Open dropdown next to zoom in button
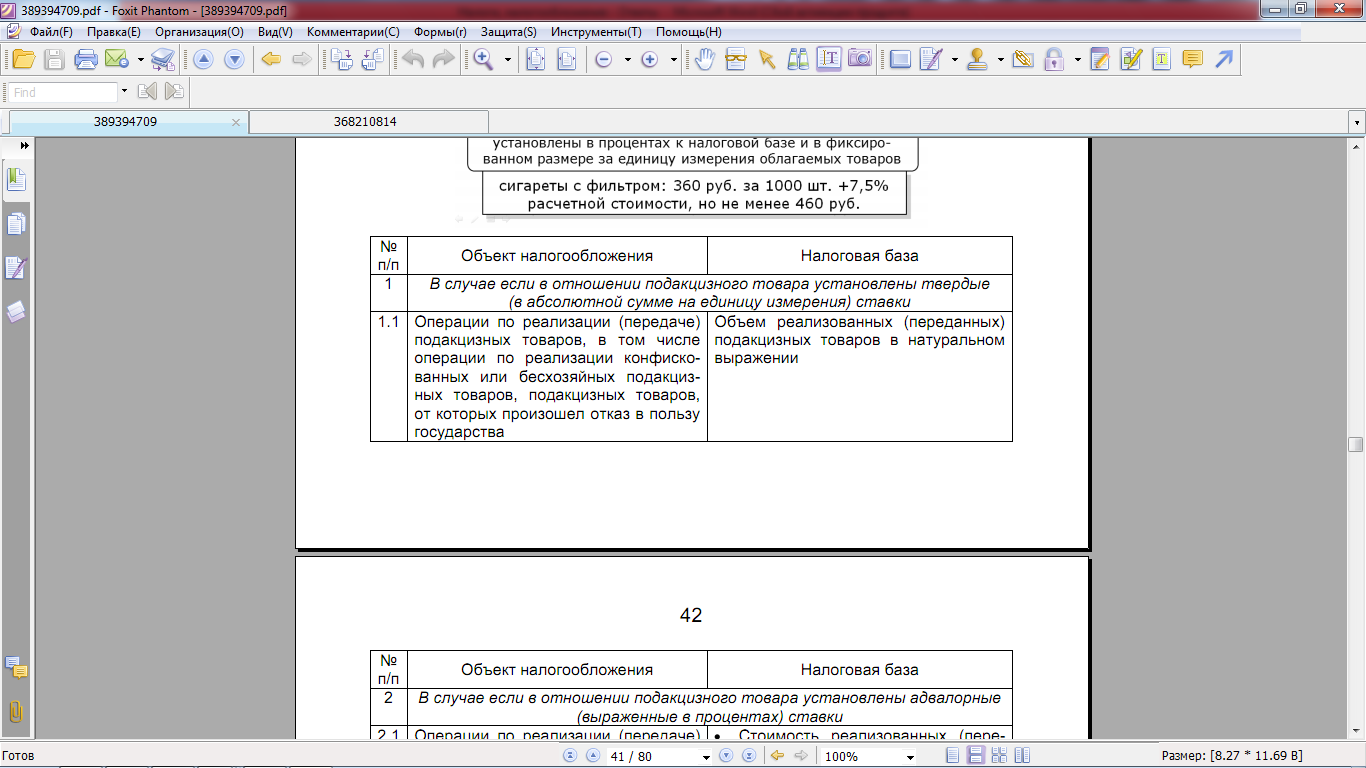Image resolution: width=1366 pixels, height=768 pixels. [673, 60]
